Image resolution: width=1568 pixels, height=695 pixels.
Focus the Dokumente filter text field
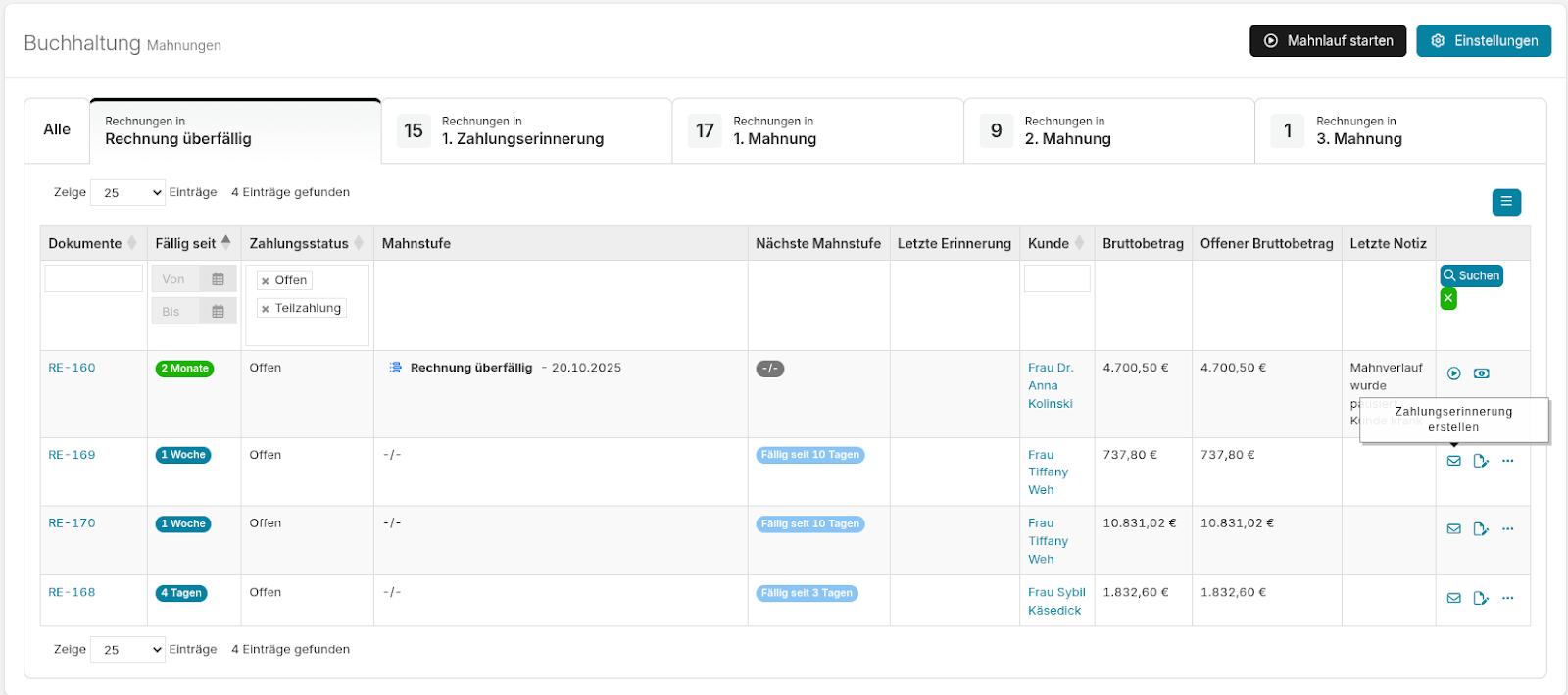[x=93, y=278]
